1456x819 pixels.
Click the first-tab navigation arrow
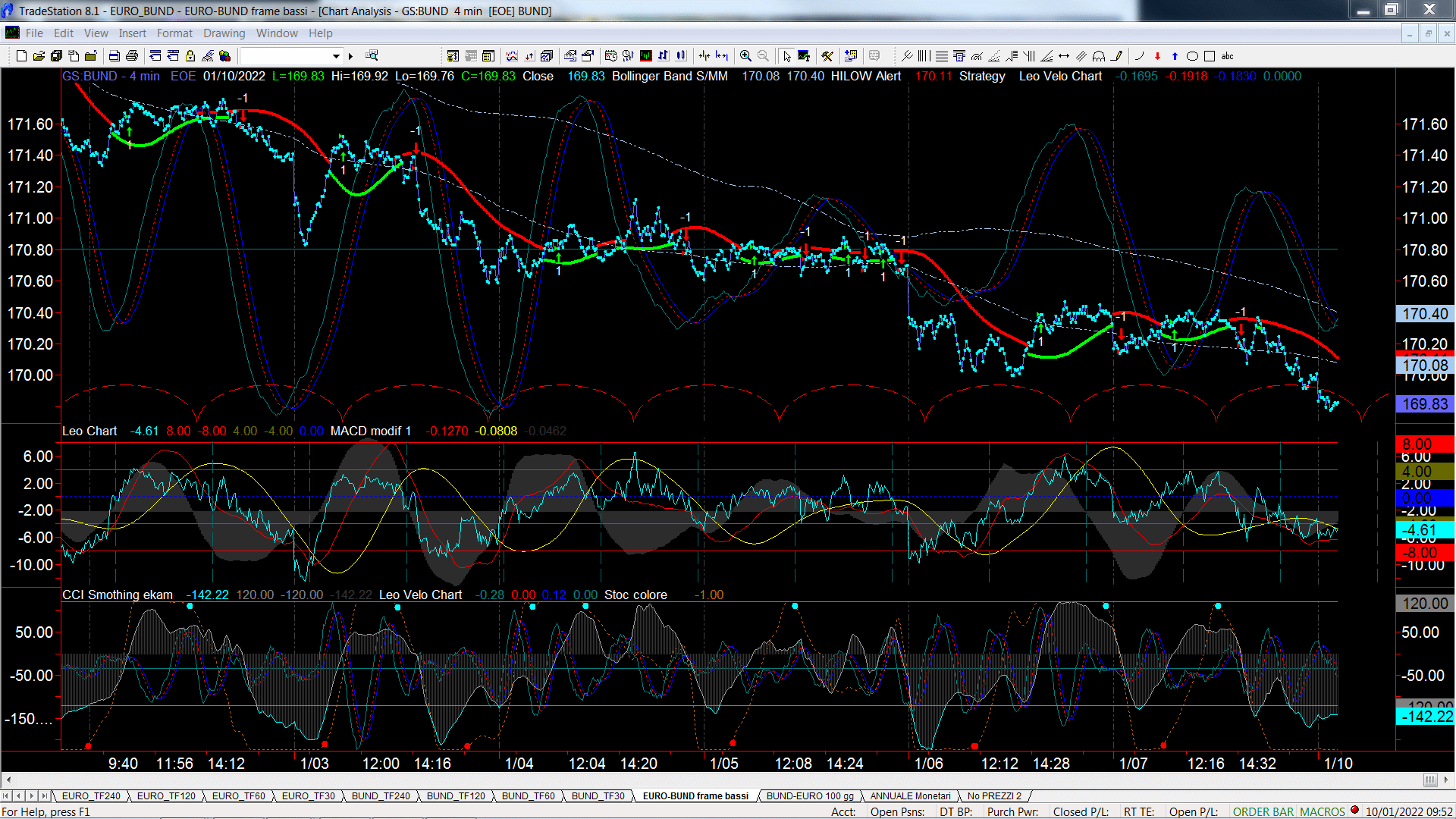coord(6,796)
